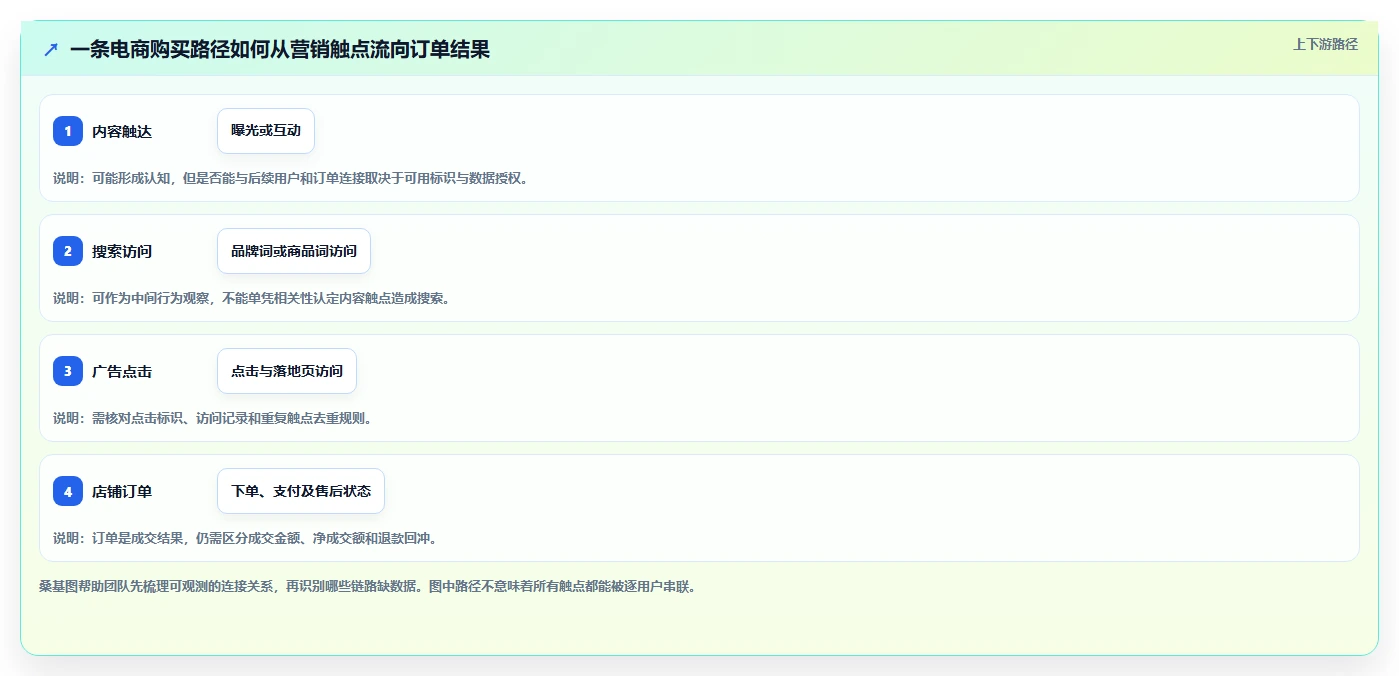The height and width of the screenshot is (676, 1399).
Task: Click the note starting 说明：订单是成交结果
Action: click(x=245, y=538)
